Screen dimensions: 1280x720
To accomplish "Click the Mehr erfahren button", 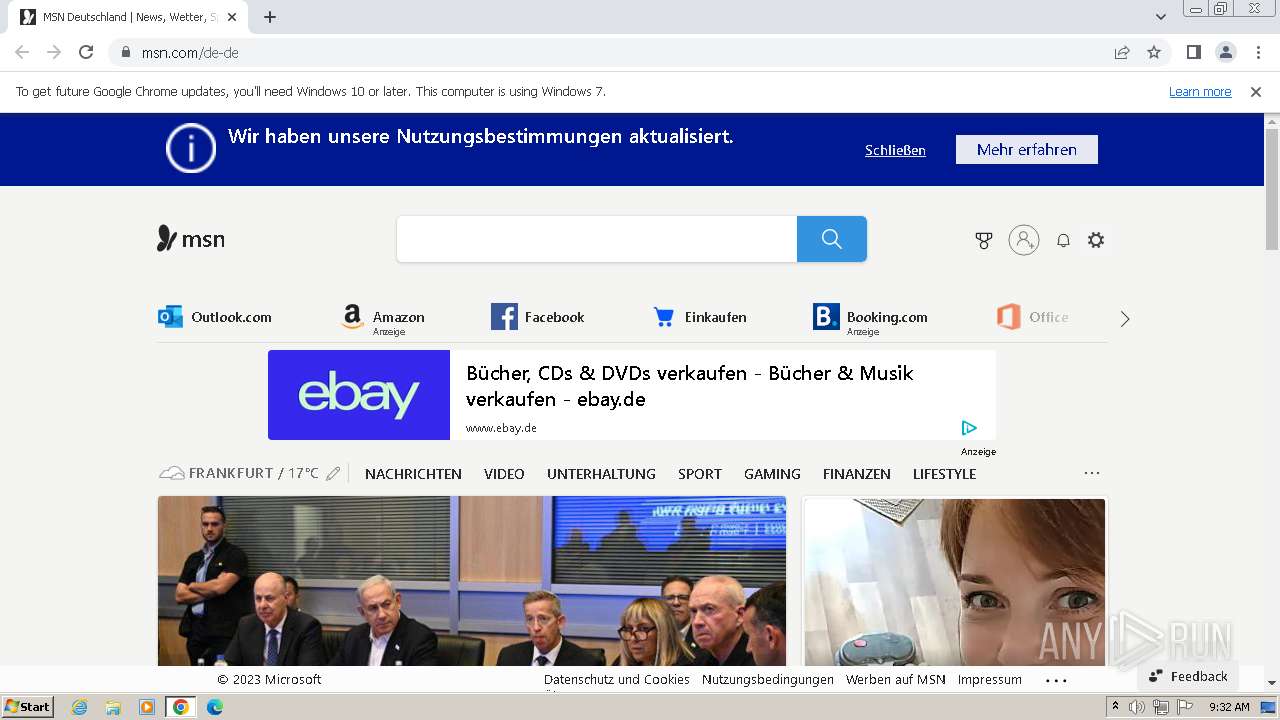I will coord(1027,149).
